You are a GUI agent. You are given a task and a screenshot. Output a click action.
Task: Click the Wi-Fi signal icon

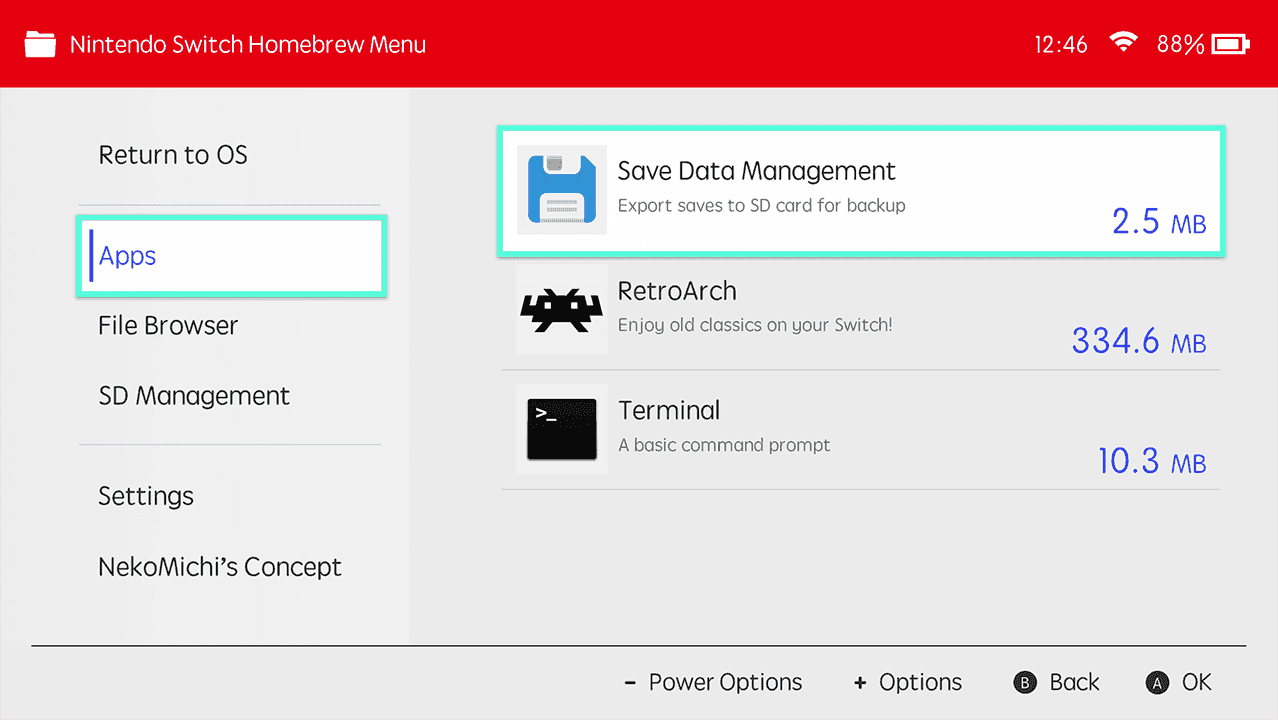[x=1124, y=43]
